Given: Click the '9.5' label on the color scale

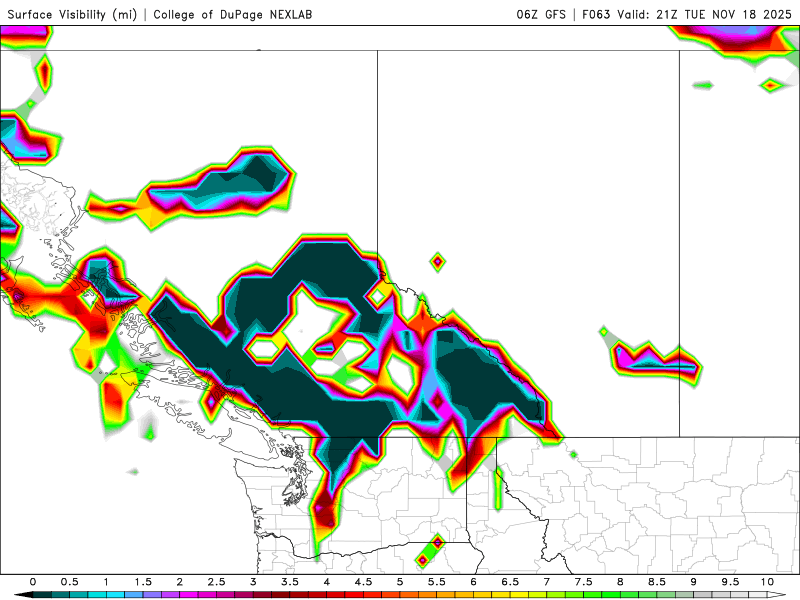Looking at the screenshot, I should [x=731, y=582].
